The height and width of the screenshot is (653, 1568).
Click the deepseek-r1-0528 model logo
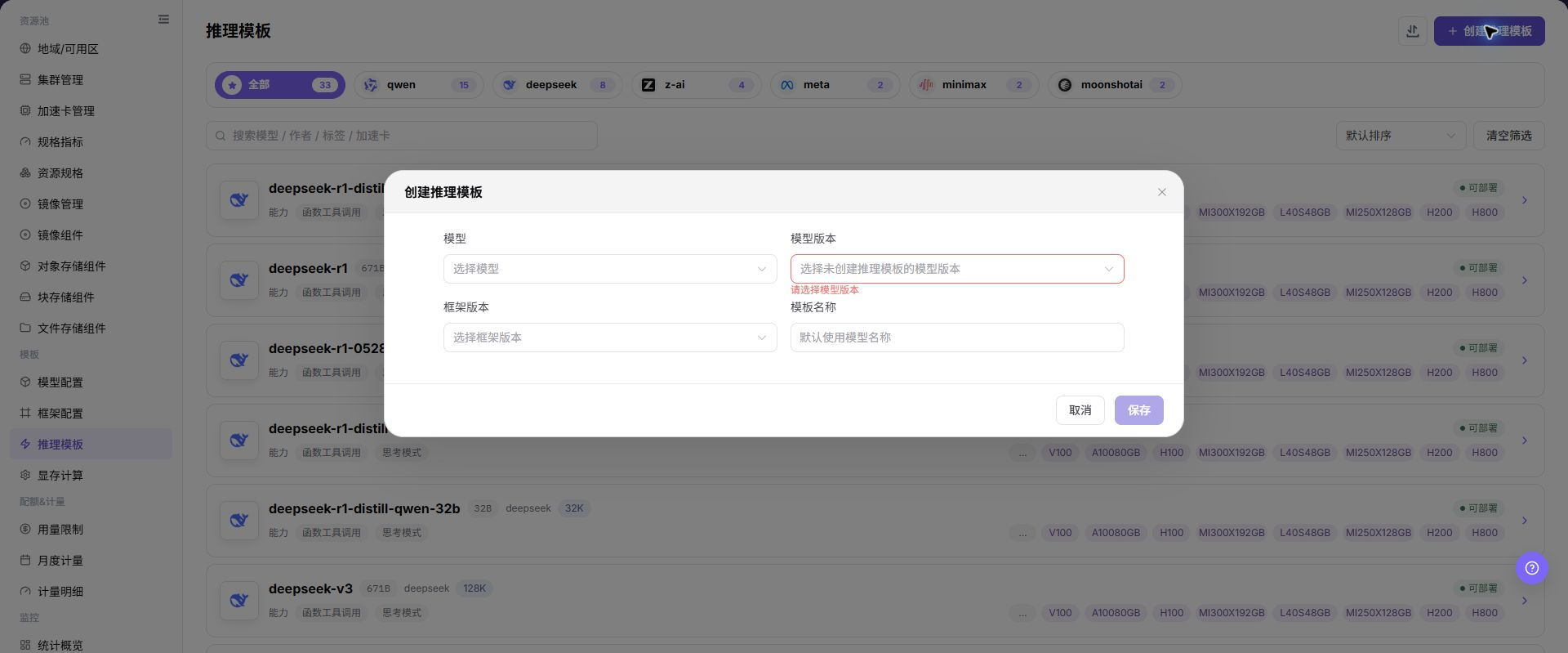click(239, 360)
